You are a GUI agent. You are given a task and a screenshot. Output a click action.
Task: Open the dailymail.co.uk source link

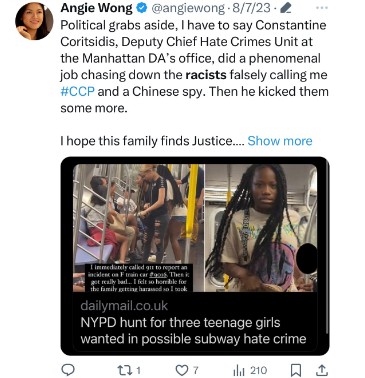(x=124, y=306)
